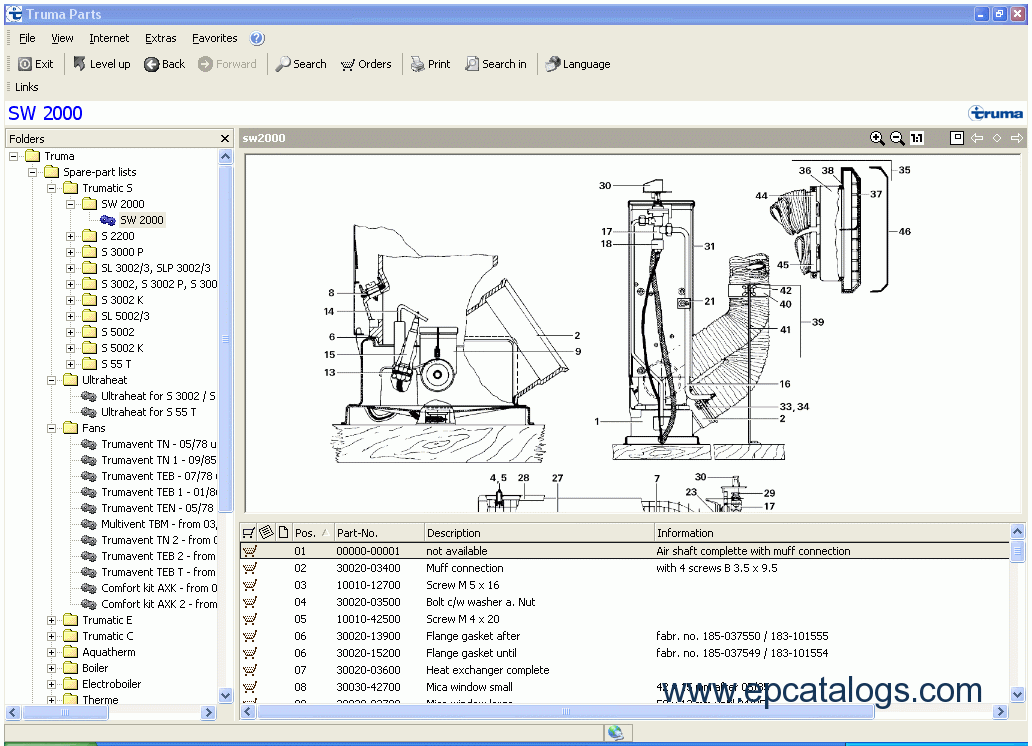Add Screw M 5 x 16 to cart
Viewport: 1032px width, 746px height.
pyautogui.click(x=249, y=585)
